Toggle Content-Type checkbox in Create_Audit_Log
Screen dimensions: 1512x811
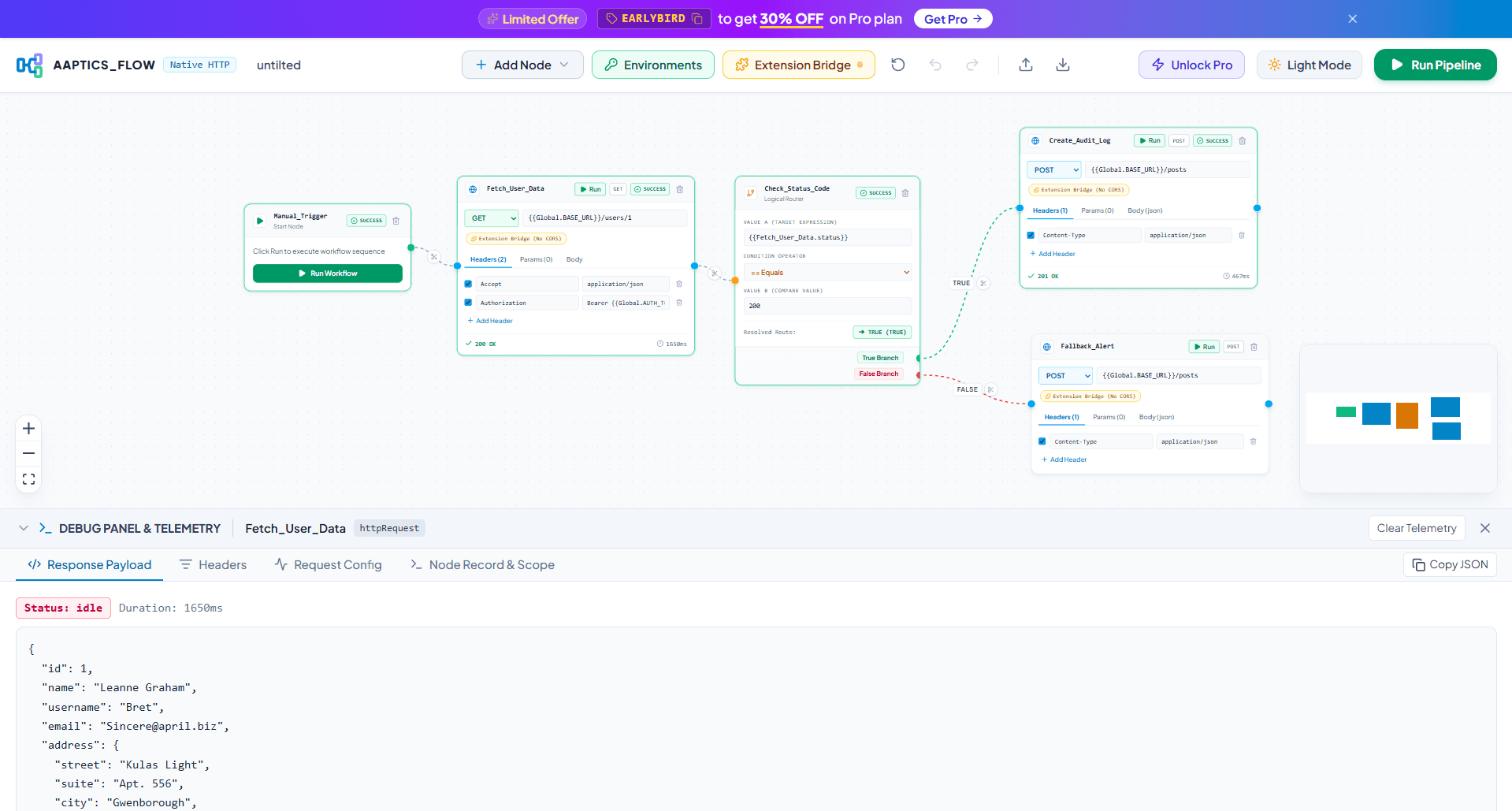coord(1031,235)
